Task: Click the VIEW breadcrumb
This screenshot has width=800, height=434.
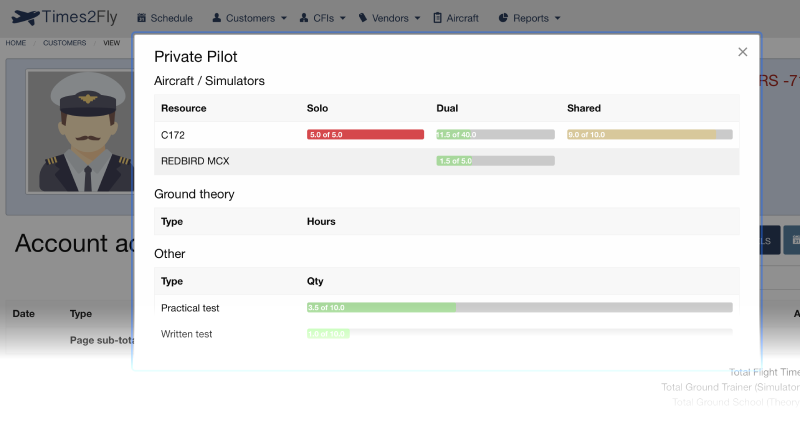Action: pos(112,43)
